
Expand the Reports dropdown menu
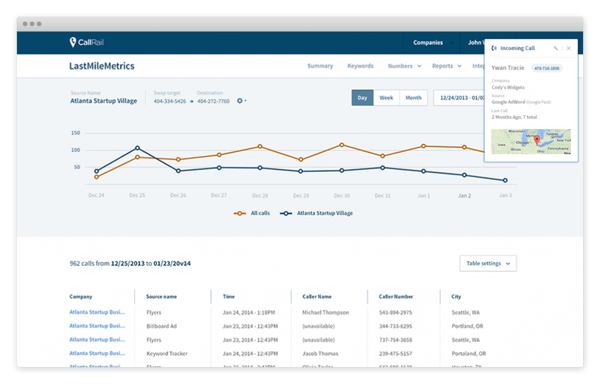click(447, 66)
